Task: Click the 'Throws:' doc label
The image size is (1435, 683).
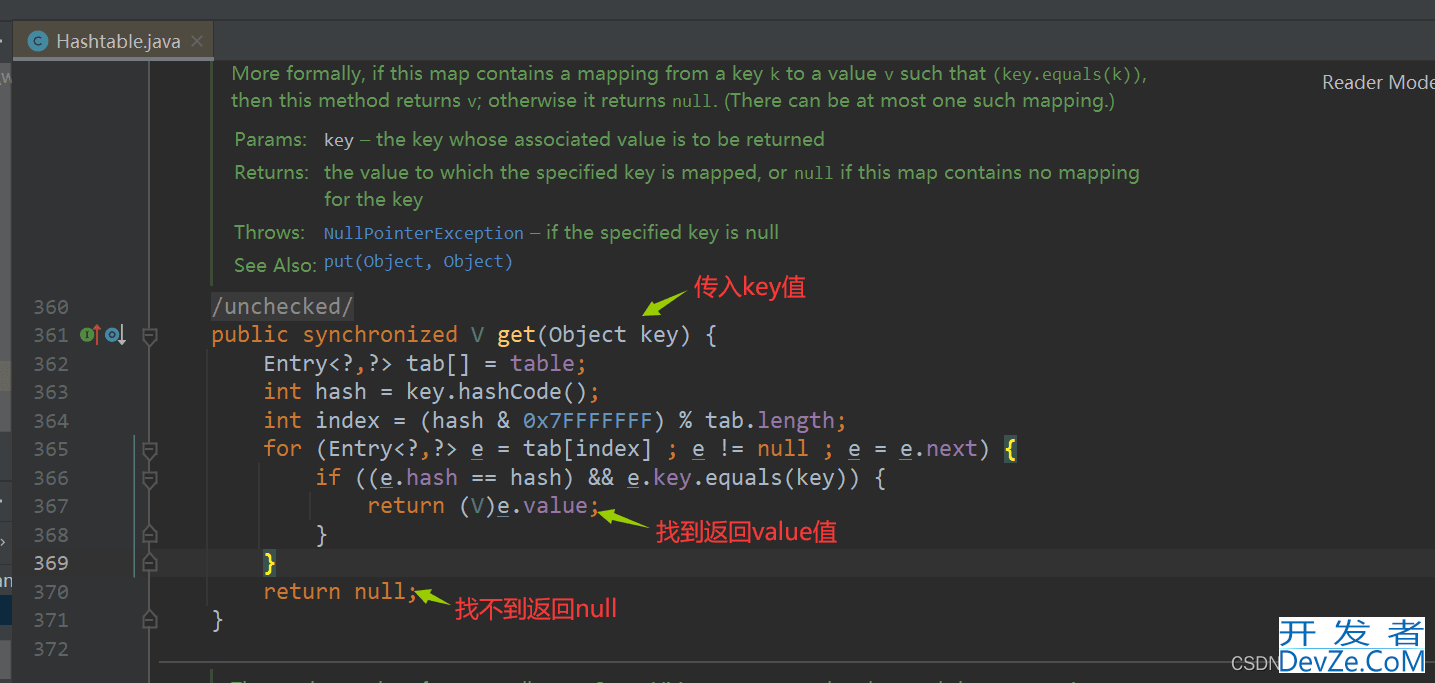Action: click(x=270, y=233)
